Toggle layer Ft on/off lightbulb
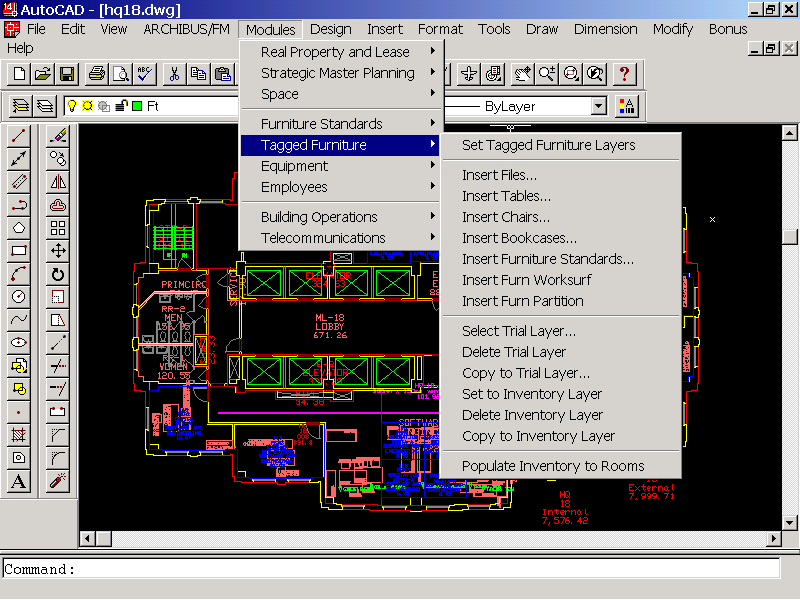Image resolution: width=800 pixels, height=600 pixels. (72, 106)
